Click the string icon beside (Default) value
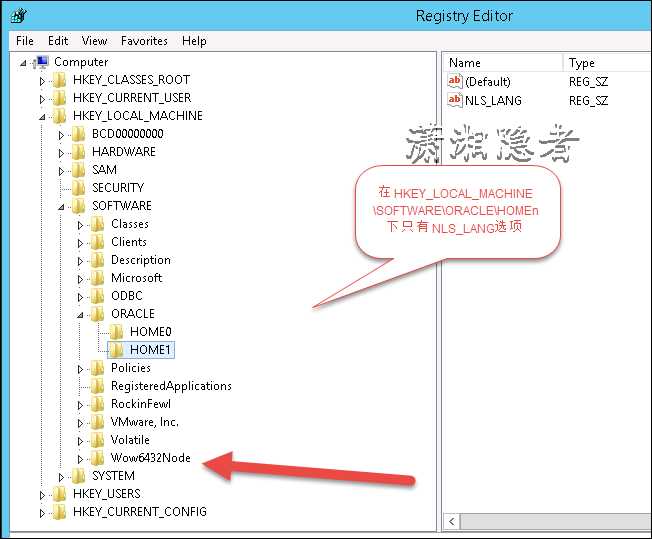Image resolution: width=652 pixels, height=539 pixels. tap(454, 81)
